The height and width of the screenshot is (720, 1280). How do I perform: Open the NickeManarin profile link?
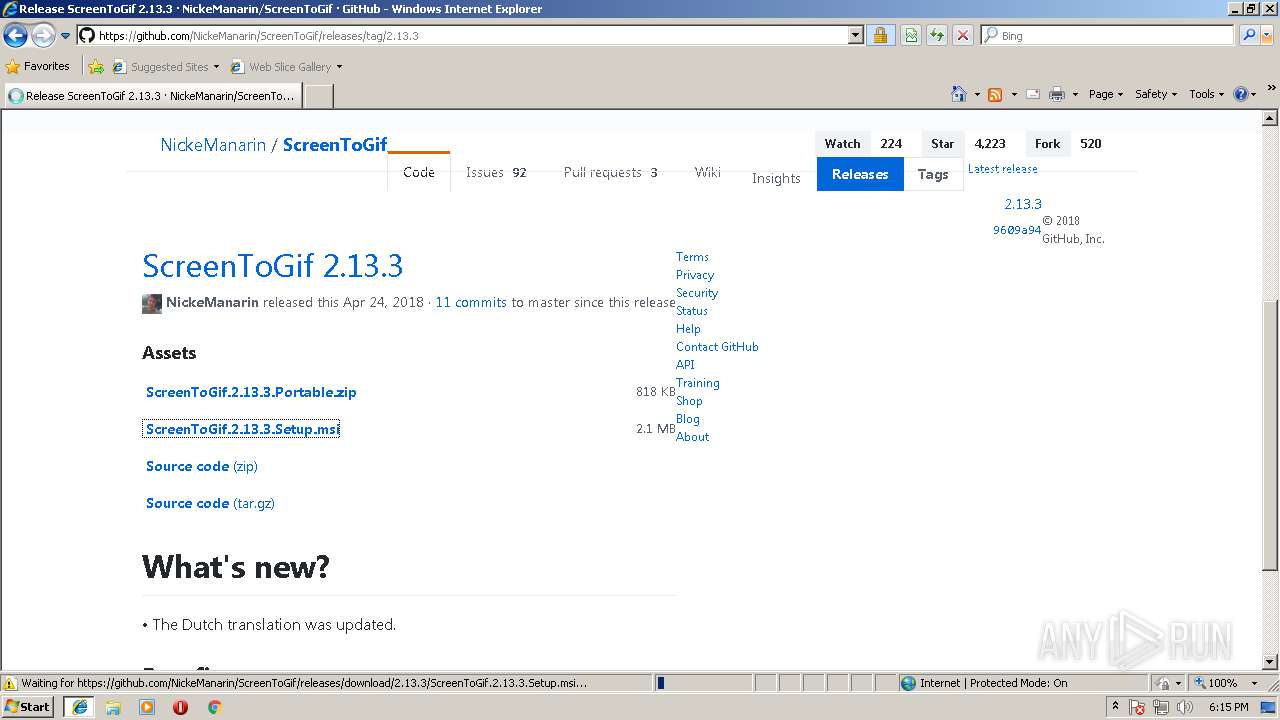pos(213,145)
